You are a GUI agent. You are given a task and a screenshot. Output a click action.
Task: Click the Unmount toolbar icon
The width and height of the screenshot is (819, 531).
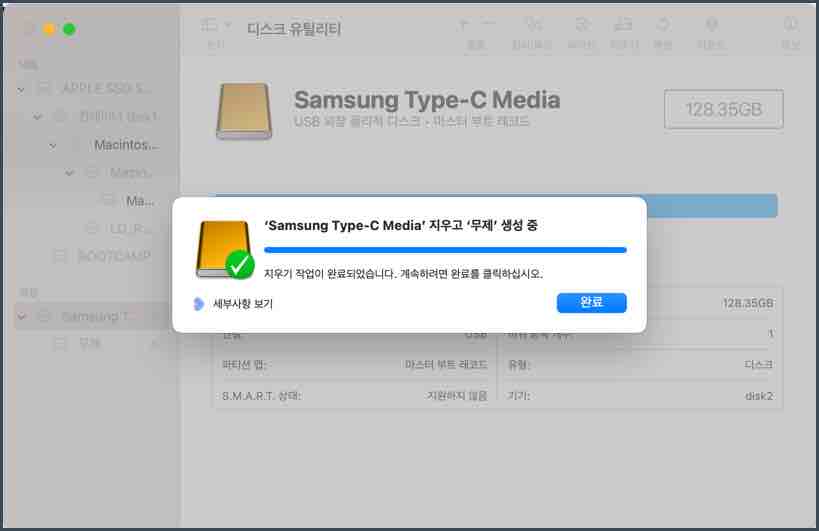click(x=711, y=25)
